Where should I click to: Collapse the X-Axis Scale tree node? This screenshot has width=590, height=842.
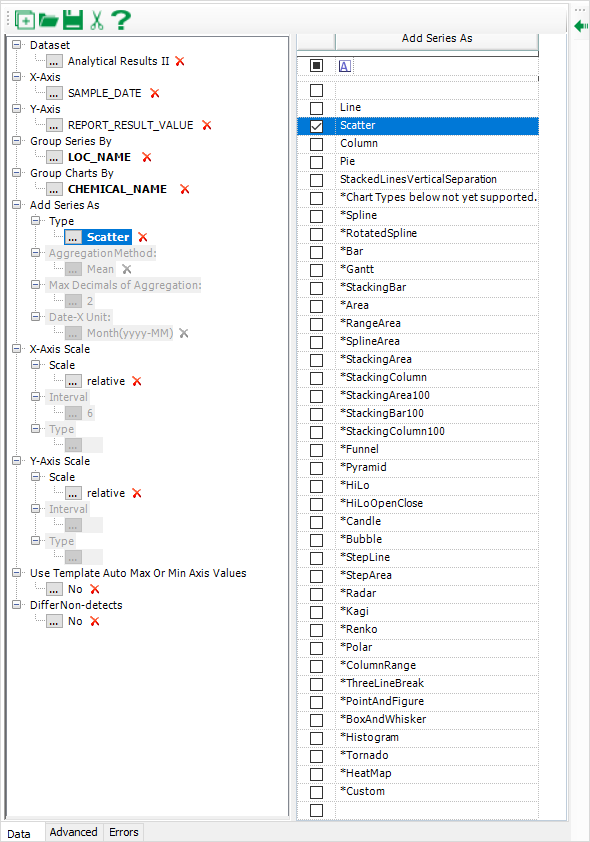pyautogui.click(x=17, y=349)
